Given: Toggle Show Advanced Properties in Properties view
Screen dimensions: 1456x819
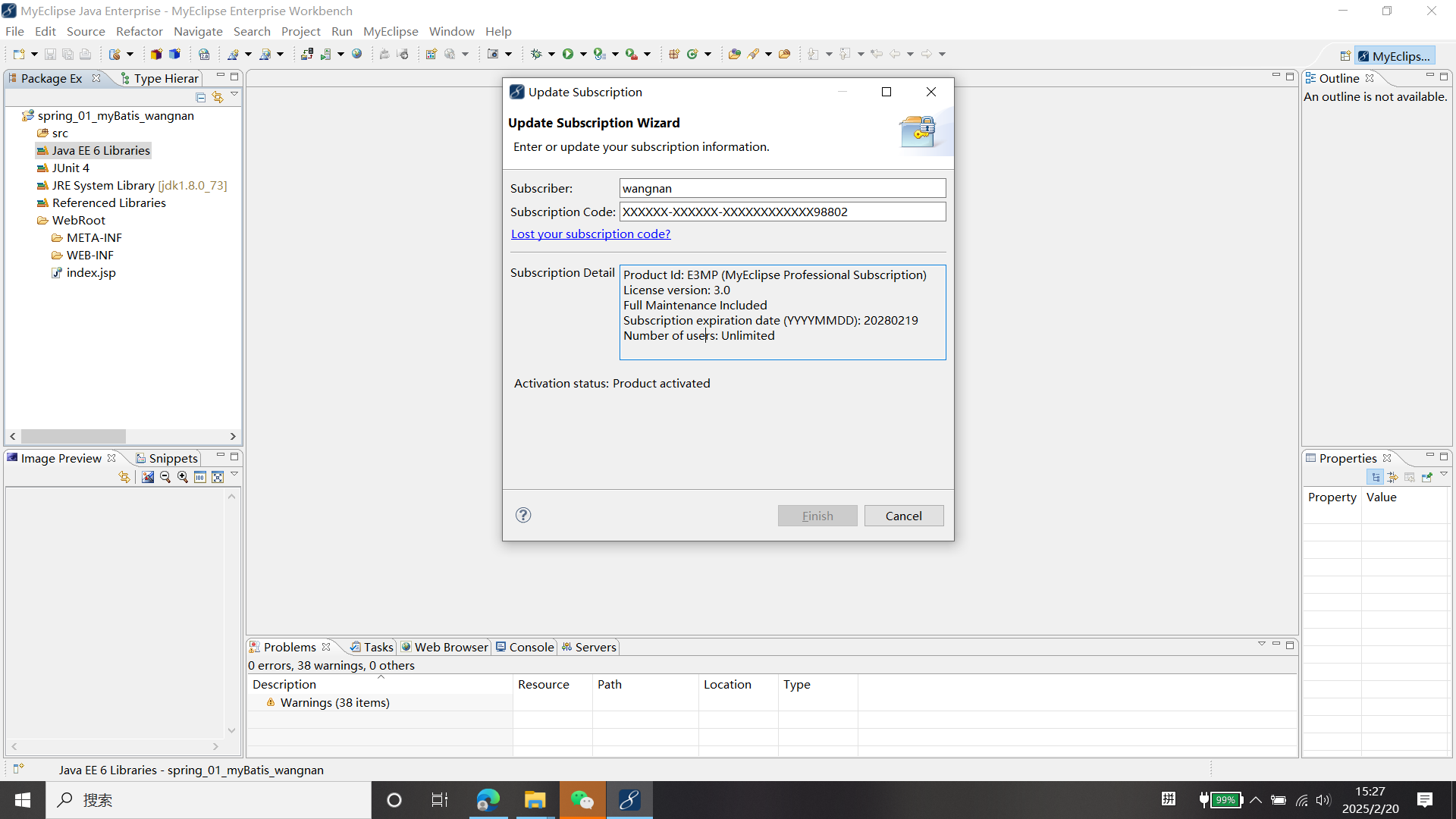Looking at the screenshot, I should point(1393,477).
